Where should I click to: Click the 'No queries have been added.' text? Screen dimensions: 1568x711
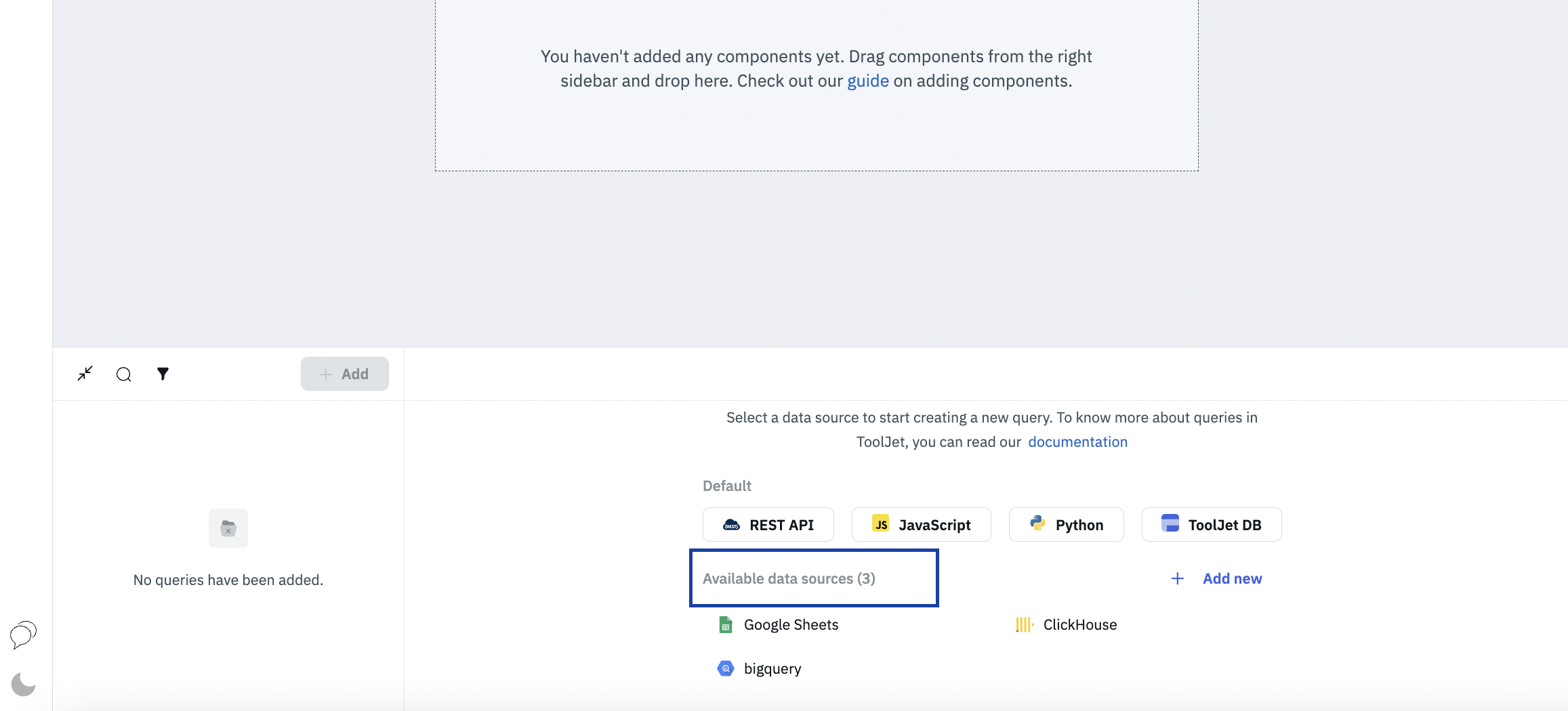(228, 580)
